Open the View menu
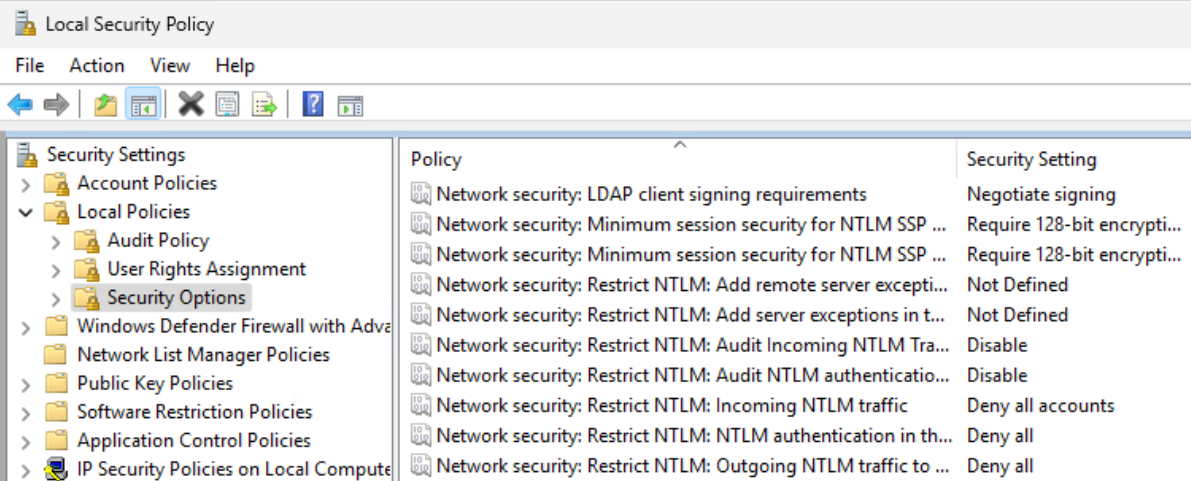Screen dimensions: 1191x481 [170, 66]
